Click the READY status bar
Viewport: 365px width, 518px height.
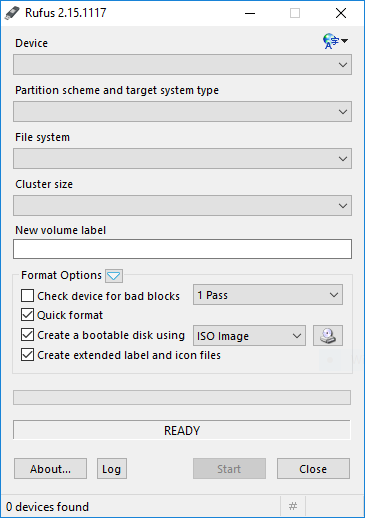tap(182, 430)
